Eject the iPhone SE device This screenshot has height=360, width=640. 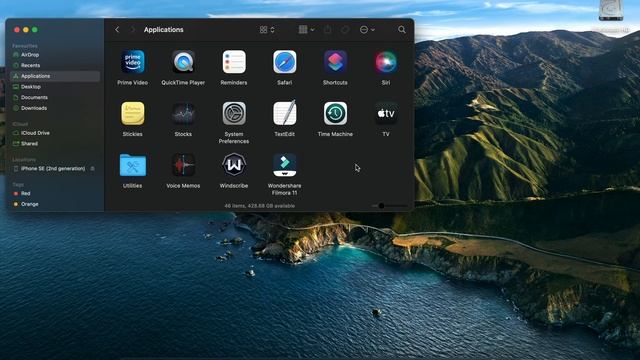[93, 169]
